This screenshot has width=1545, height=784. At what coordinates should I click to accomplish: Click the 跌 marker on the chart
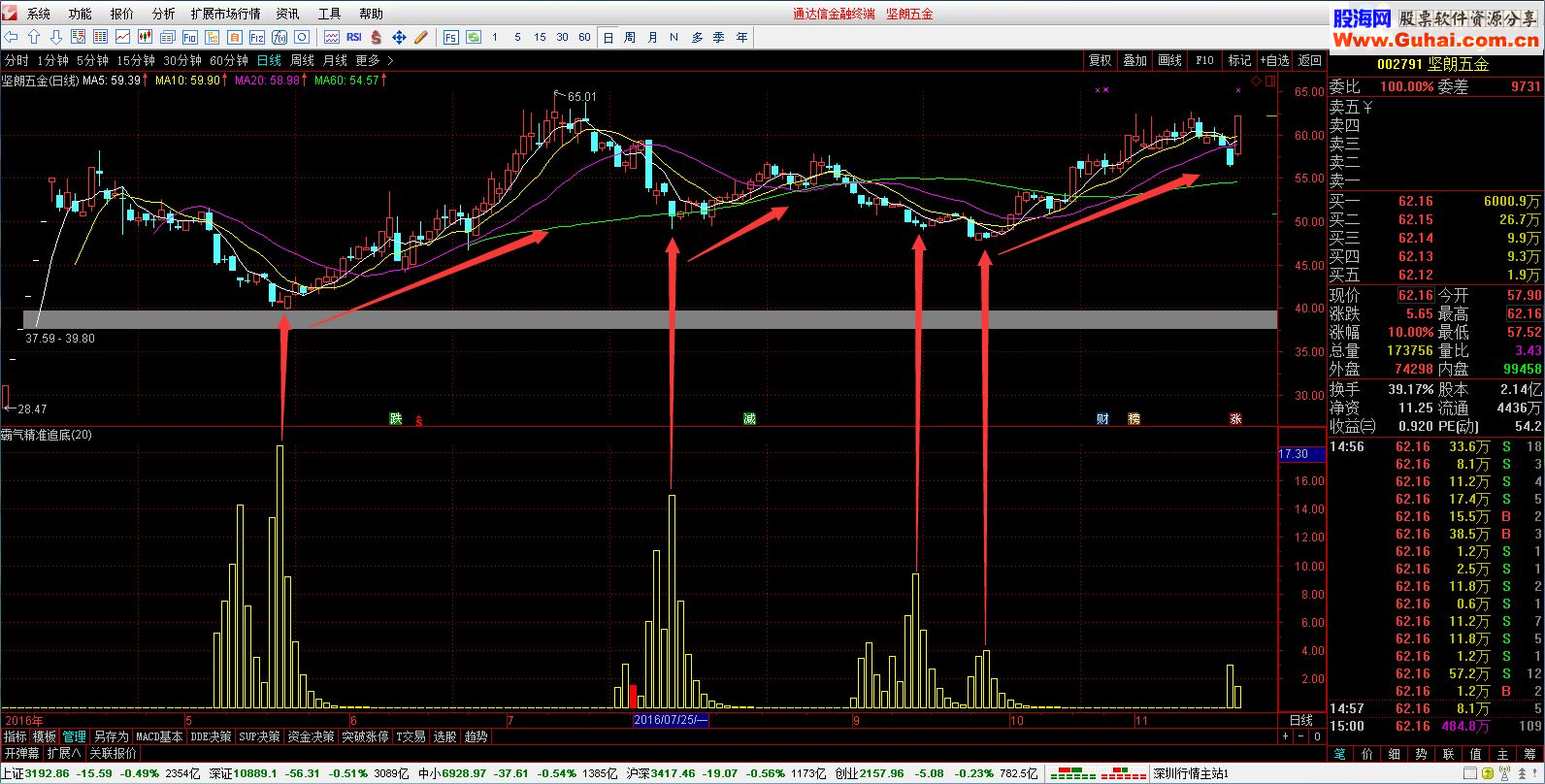point(395,419)
